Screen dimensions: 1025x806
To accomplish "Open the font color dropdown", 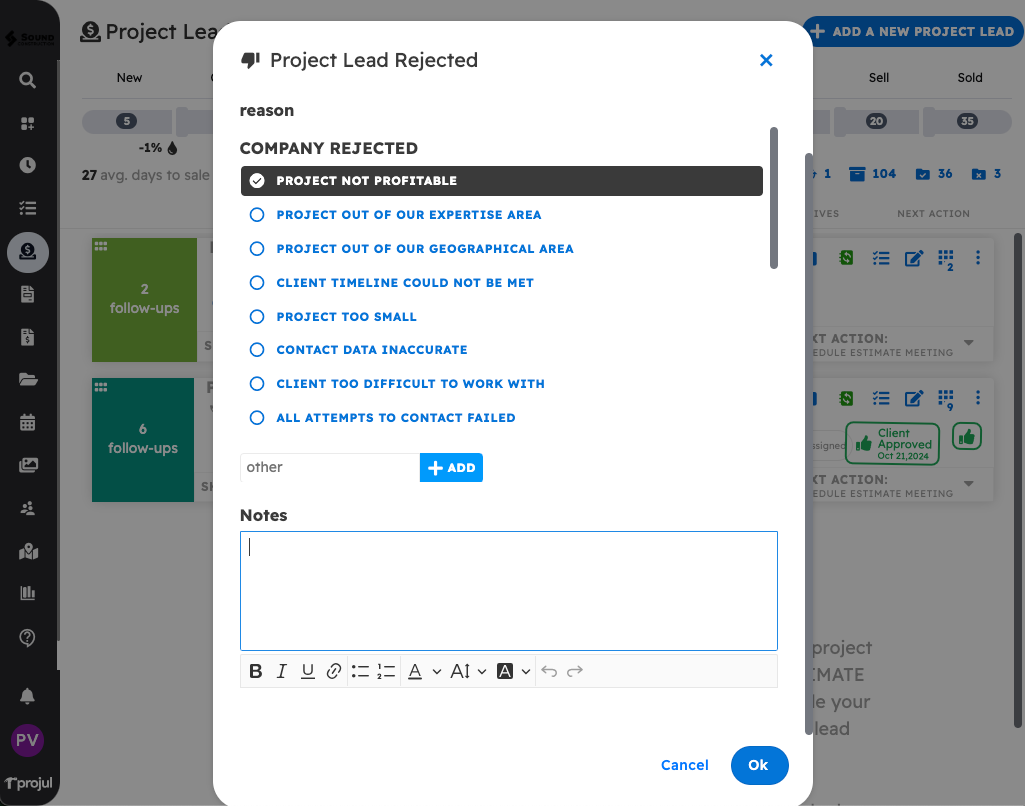I will click(x=424, y=671).
